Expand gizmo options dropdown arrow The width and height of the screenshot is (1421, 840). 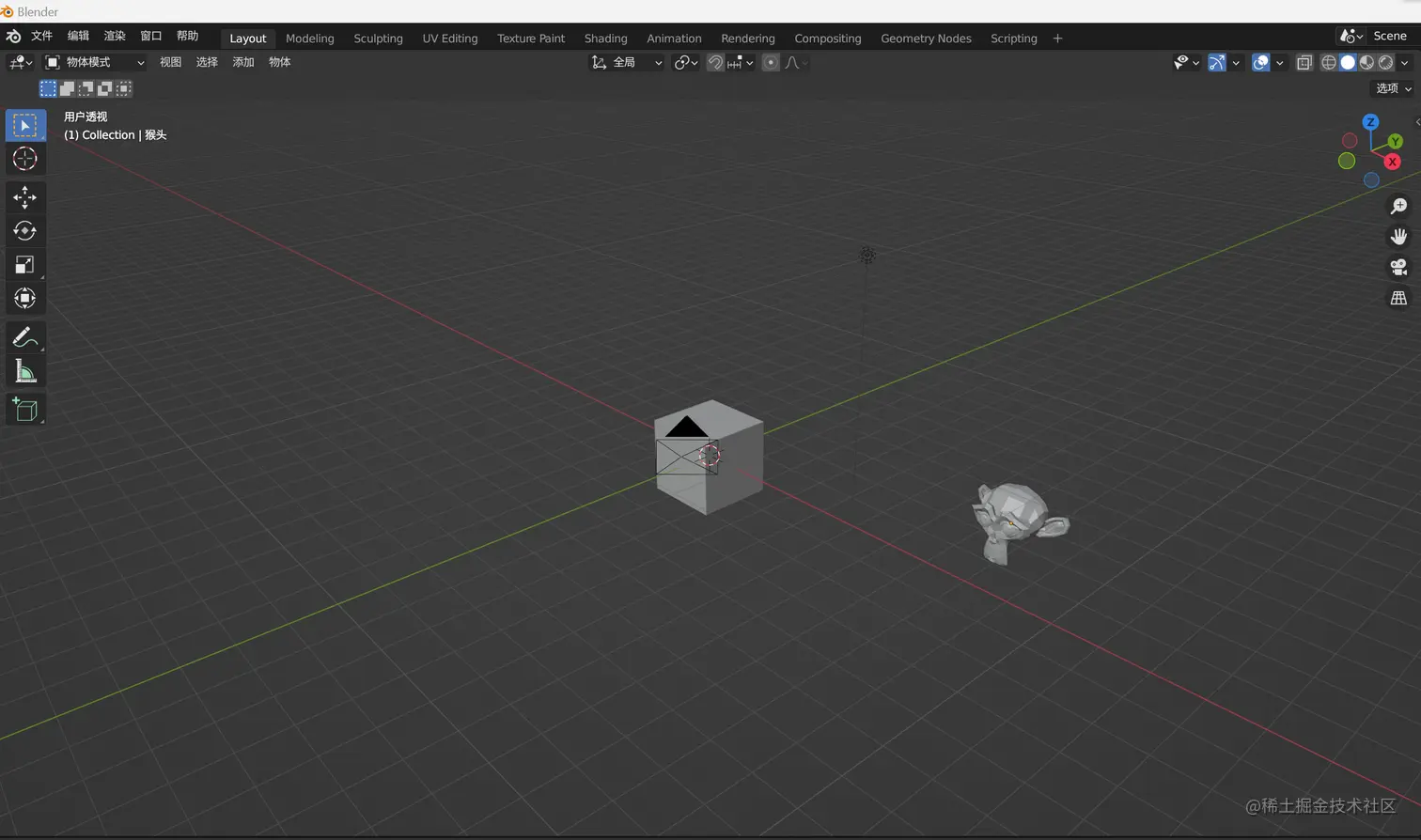(x=1236, y=63)
